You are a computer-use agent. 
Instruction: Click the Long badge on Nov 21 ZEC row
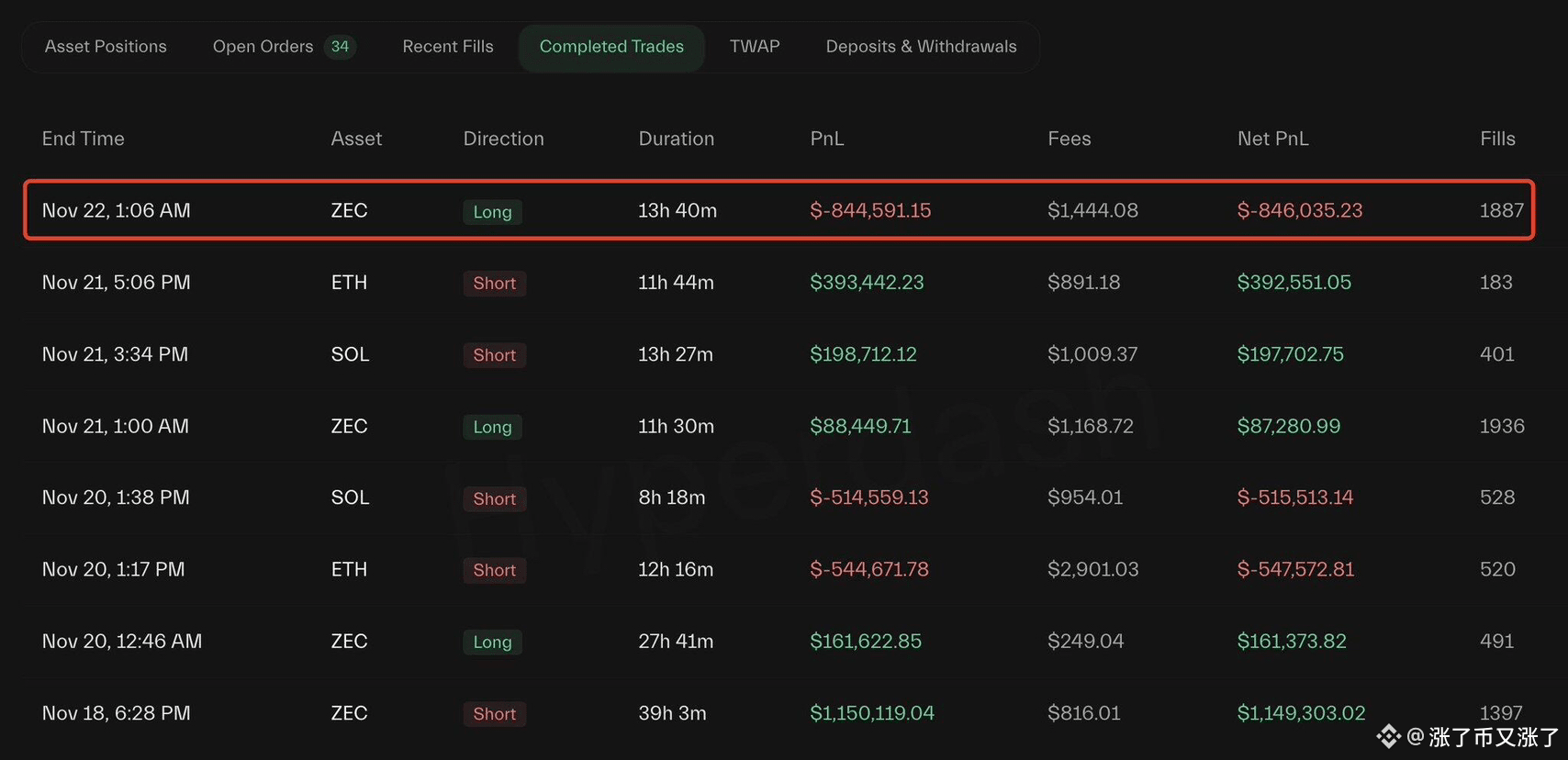click(x=492, y=427)
